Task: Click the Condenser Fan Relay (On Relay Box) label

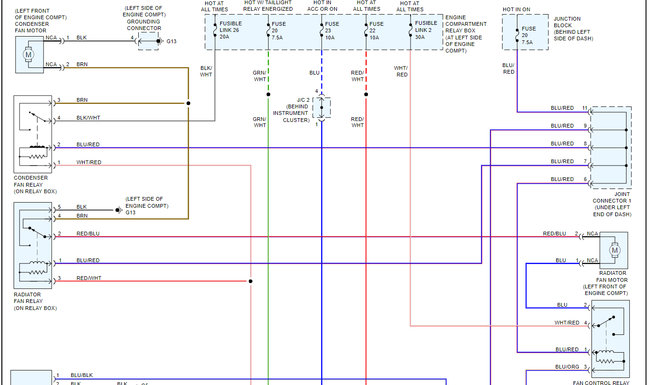Action: click(35, 184)
